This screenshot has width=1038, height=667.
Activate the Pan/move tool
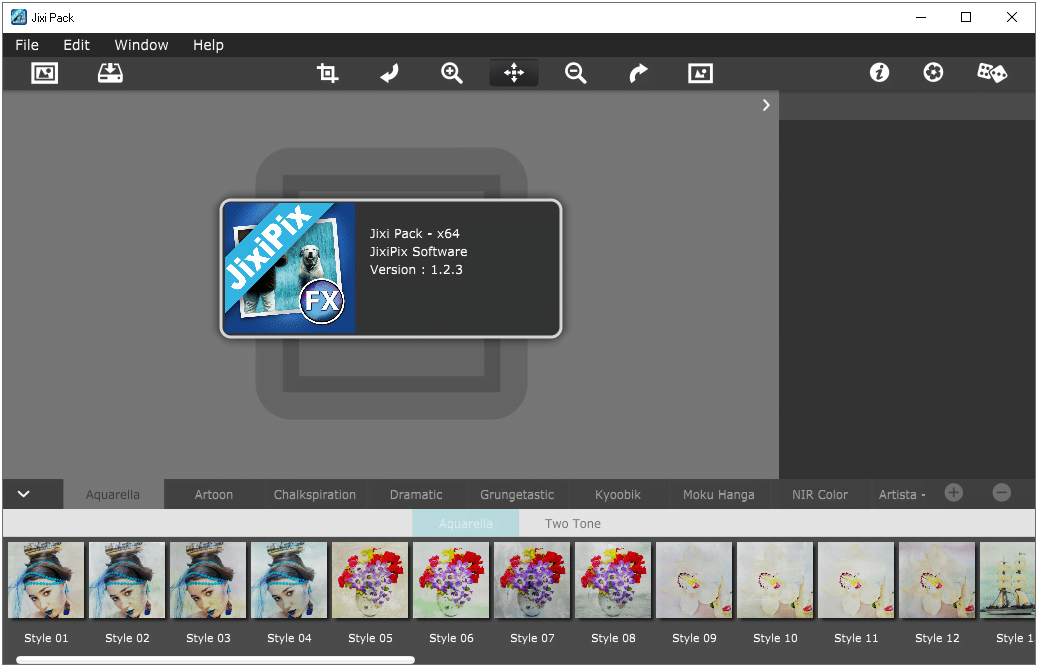click(514, 73)
